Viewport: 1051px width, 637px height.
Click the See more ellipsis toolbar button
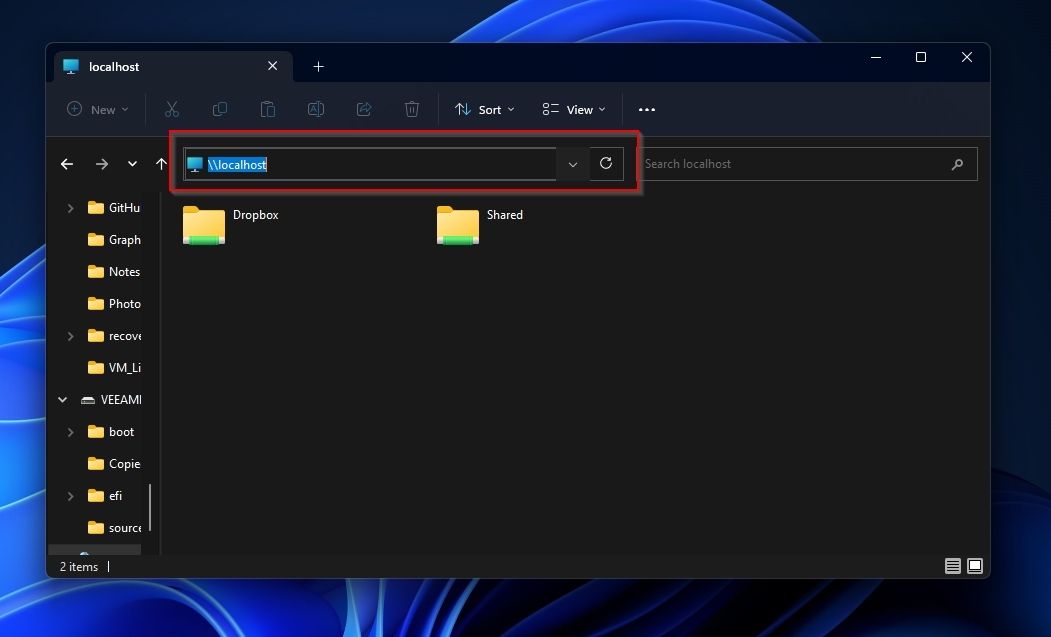point(646,109)
